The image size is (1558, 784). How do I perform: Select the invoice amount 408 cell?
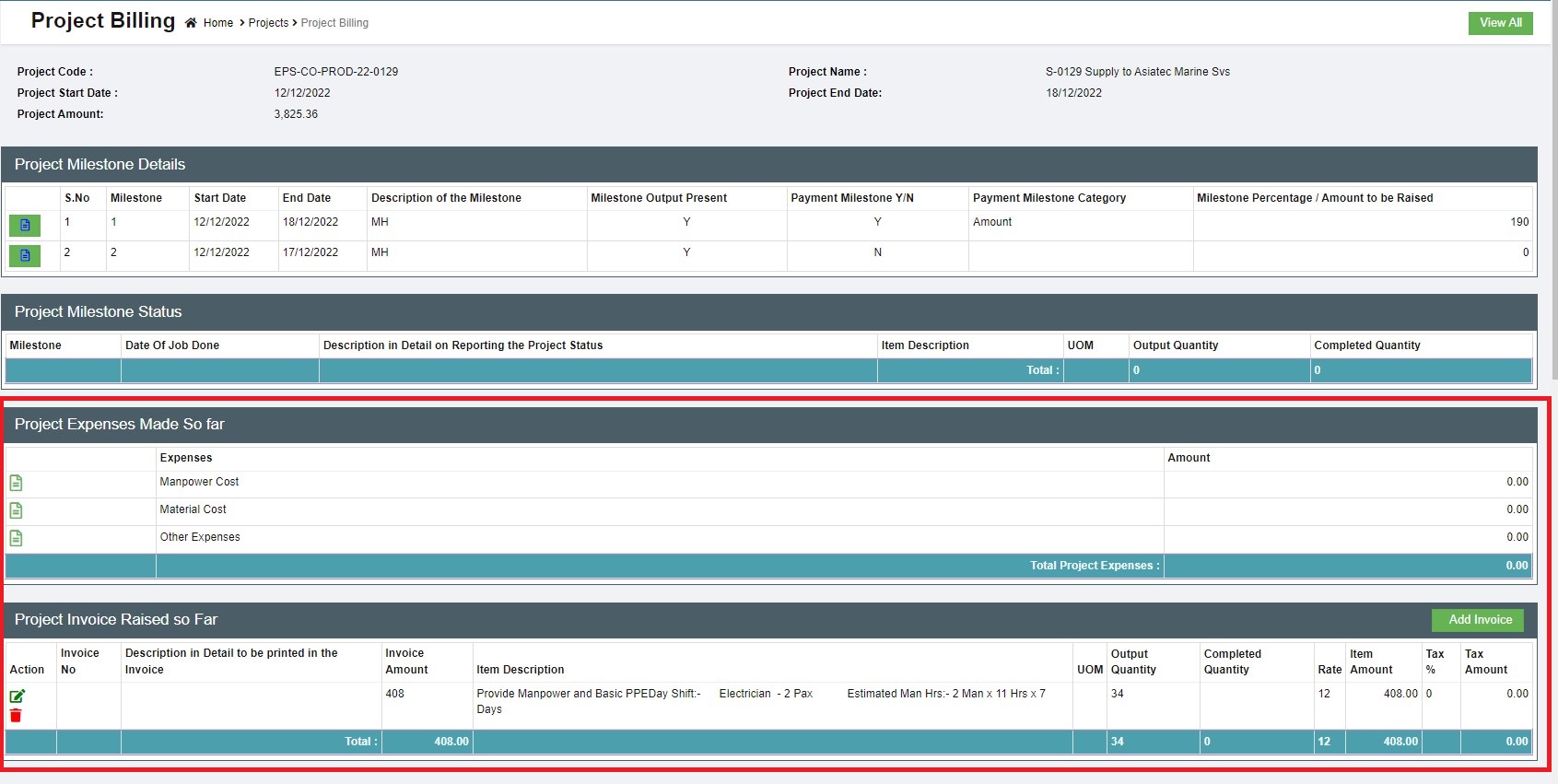coord(395,694)
